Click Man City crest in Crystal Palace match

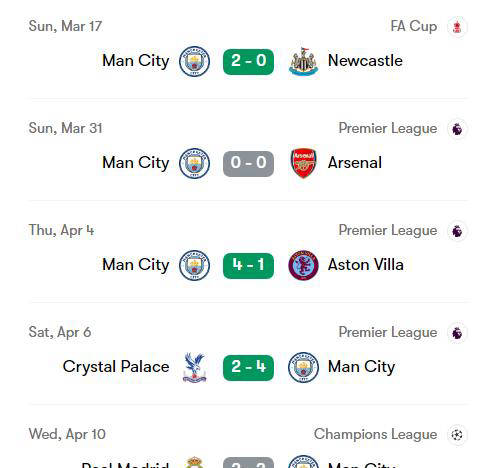[x=303, y=367]
